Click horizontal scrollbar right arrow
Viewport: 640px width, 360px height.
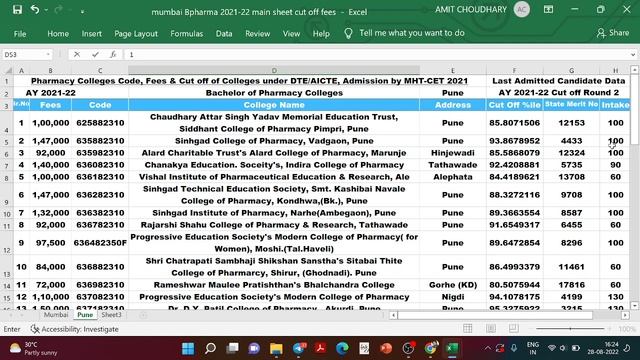point(625,315)
